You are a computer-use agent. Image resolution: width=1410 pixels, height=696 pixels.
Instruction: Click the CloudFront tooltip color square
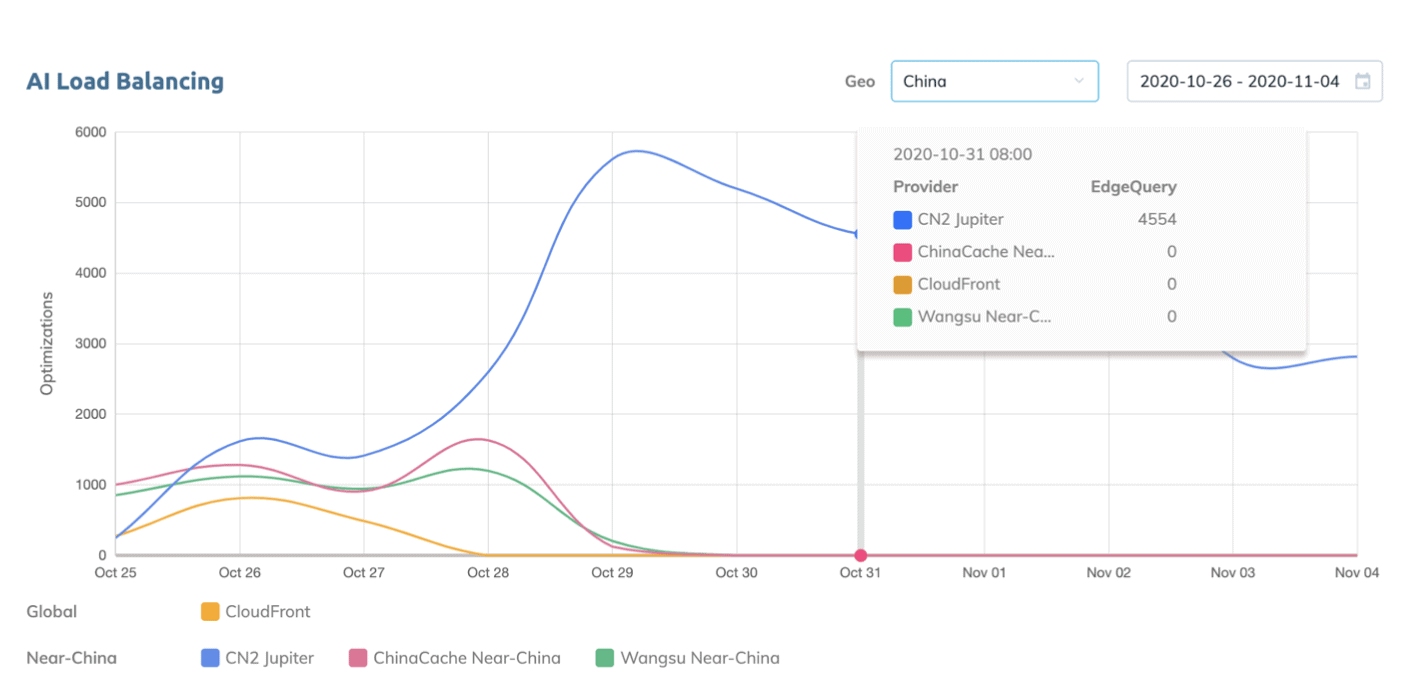[903, 284]
